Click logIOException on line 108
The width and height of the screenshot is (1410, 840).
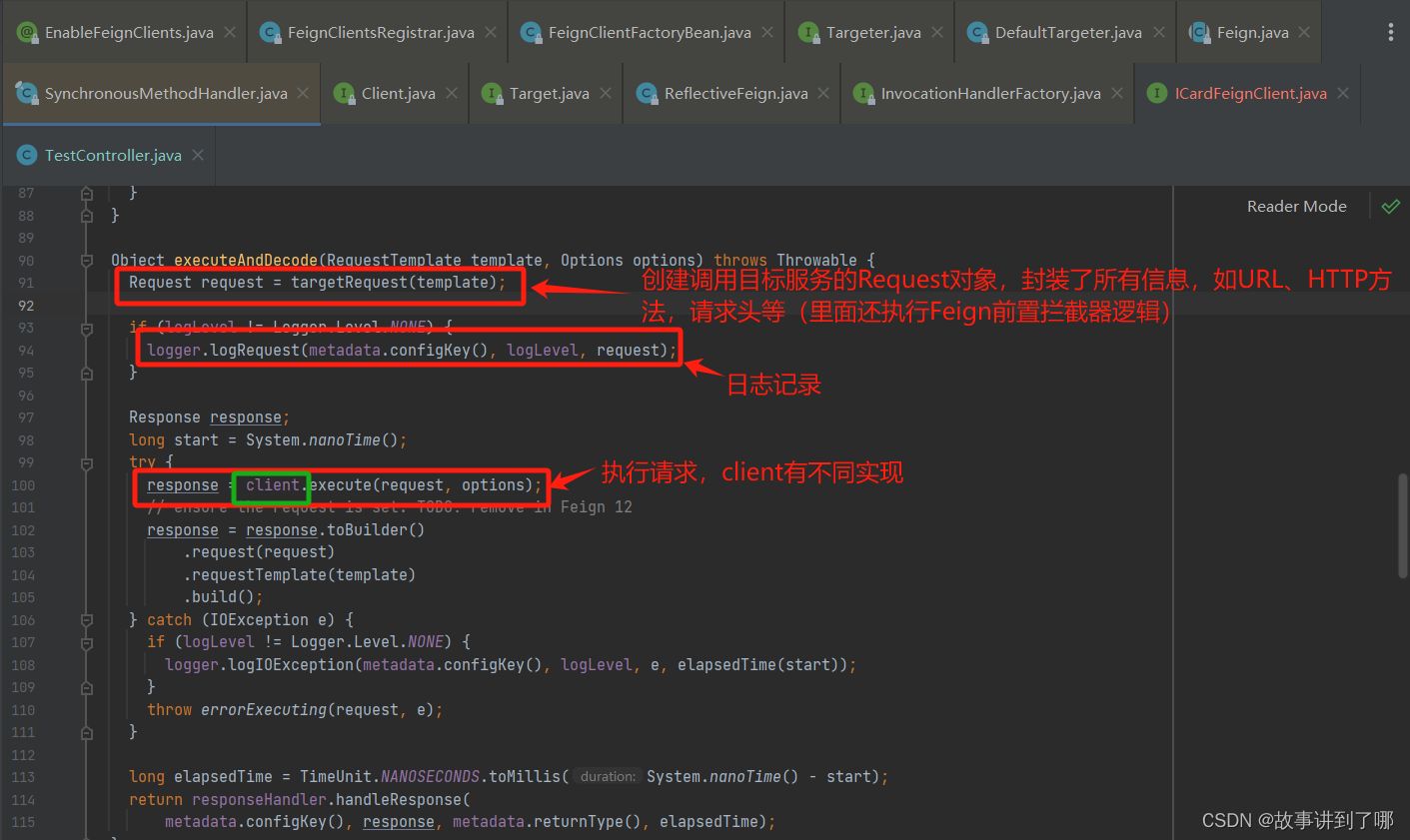[x=291, y=665]
